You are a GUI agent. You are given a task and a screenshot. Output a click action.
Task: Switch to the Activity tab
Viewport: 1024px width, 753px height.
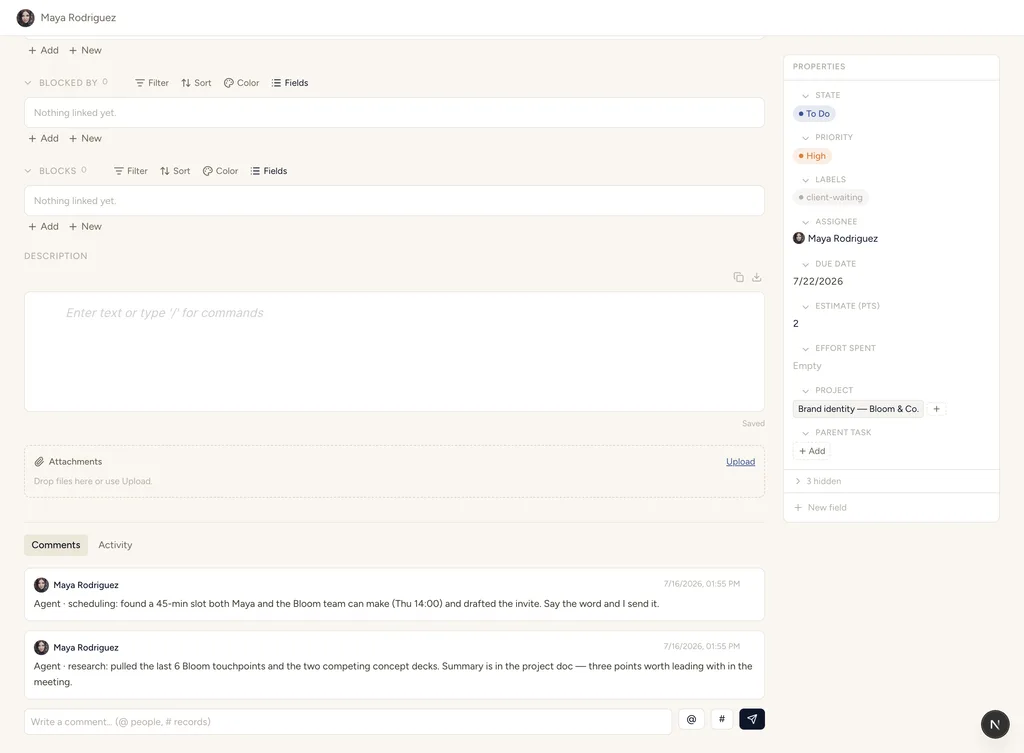(115, 545)
